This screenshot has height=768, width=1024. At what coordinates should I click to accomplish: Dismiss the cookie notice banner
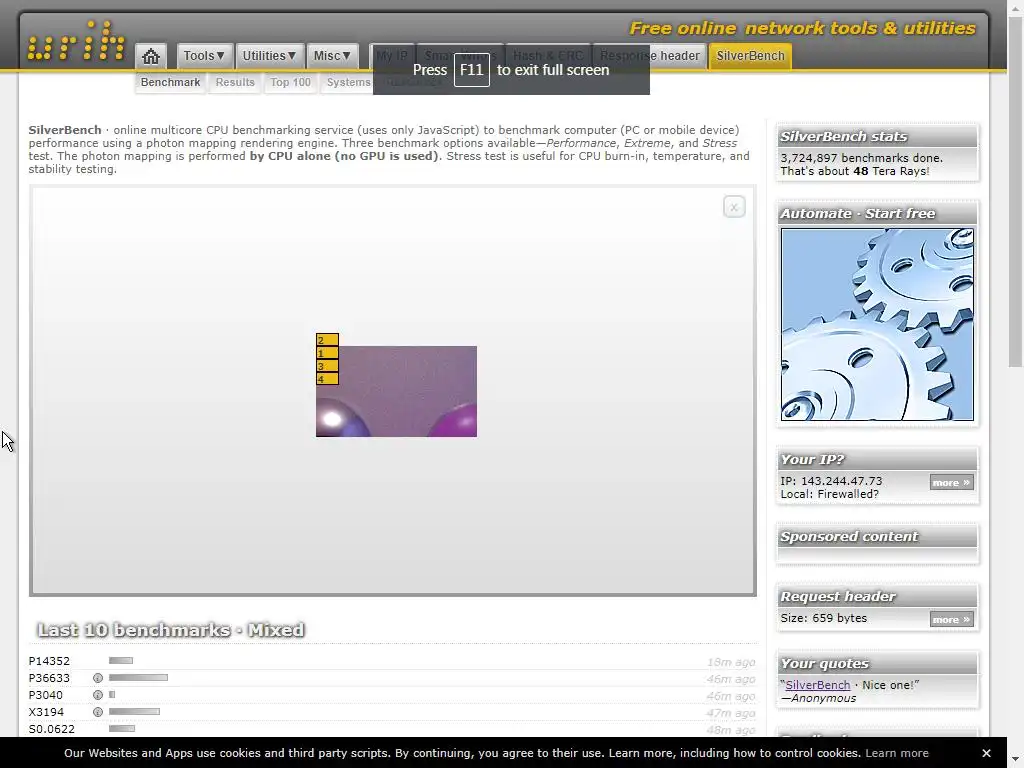coord(986,753)
